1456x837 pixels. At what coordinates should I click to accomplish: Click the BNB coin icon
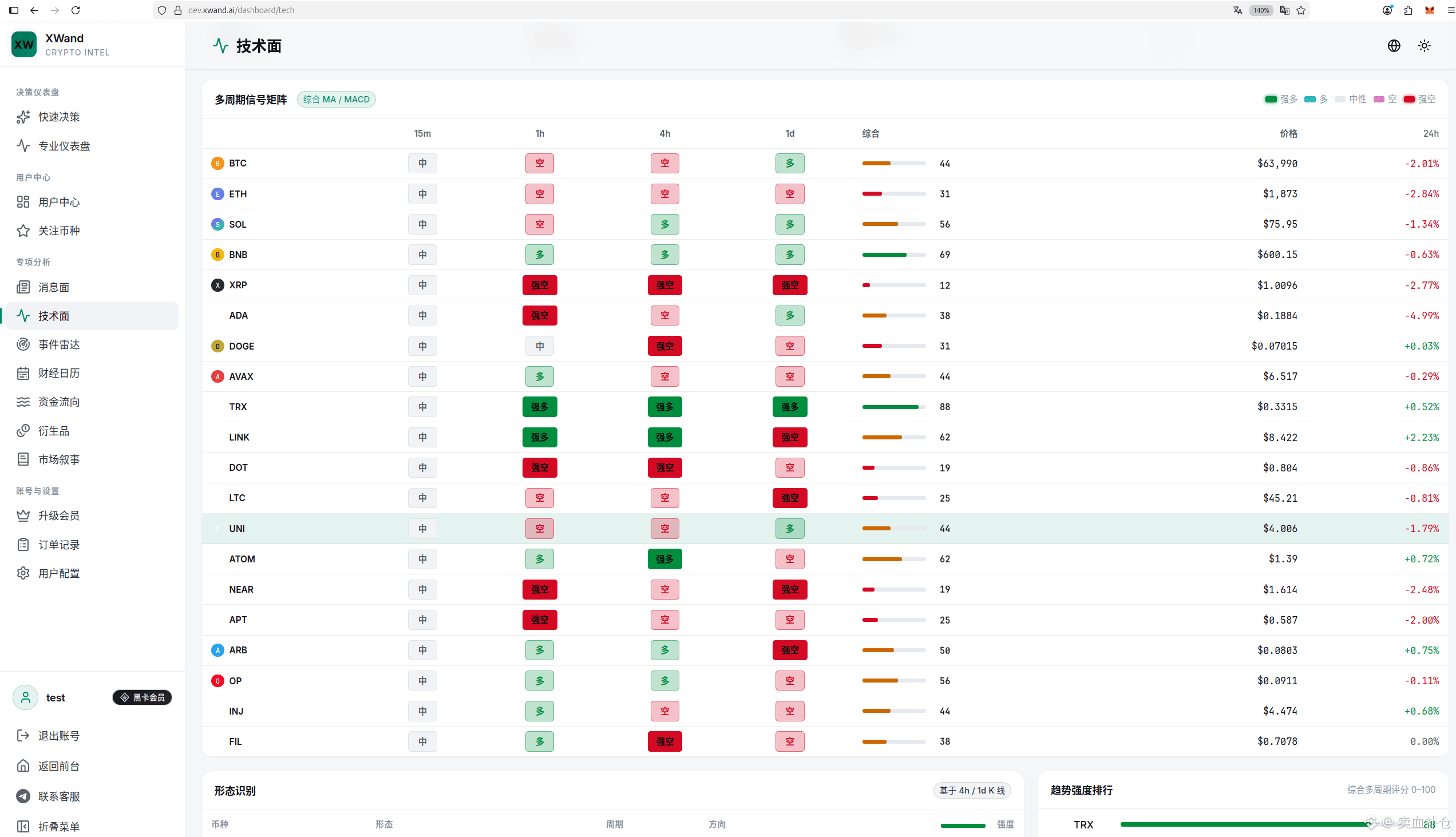click(217, 255)
